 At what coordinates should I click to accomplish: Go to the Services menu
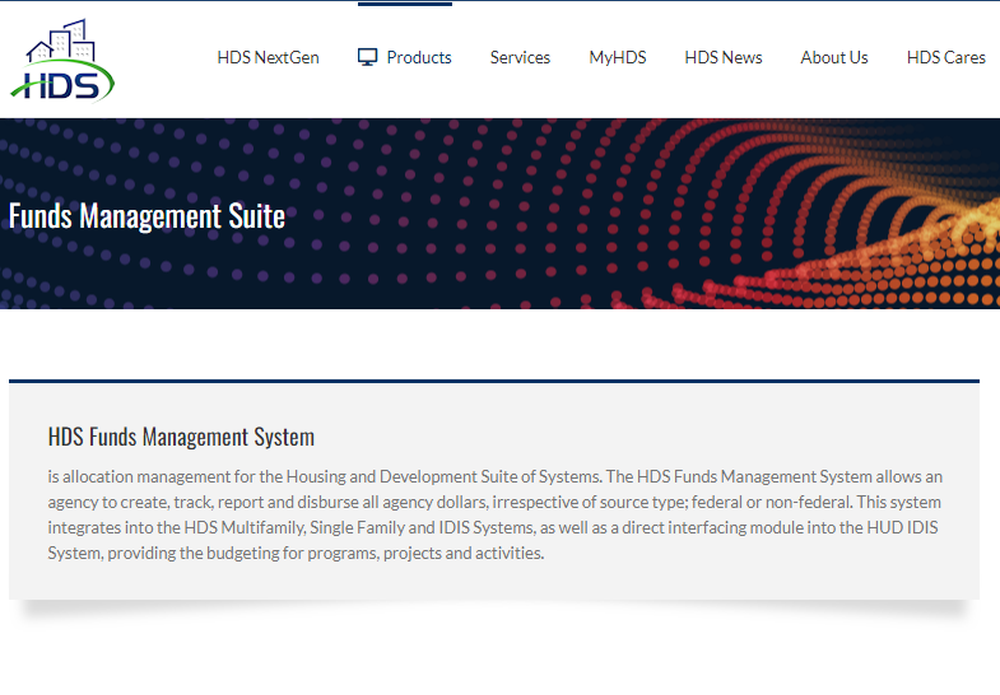tap(520, 57)
